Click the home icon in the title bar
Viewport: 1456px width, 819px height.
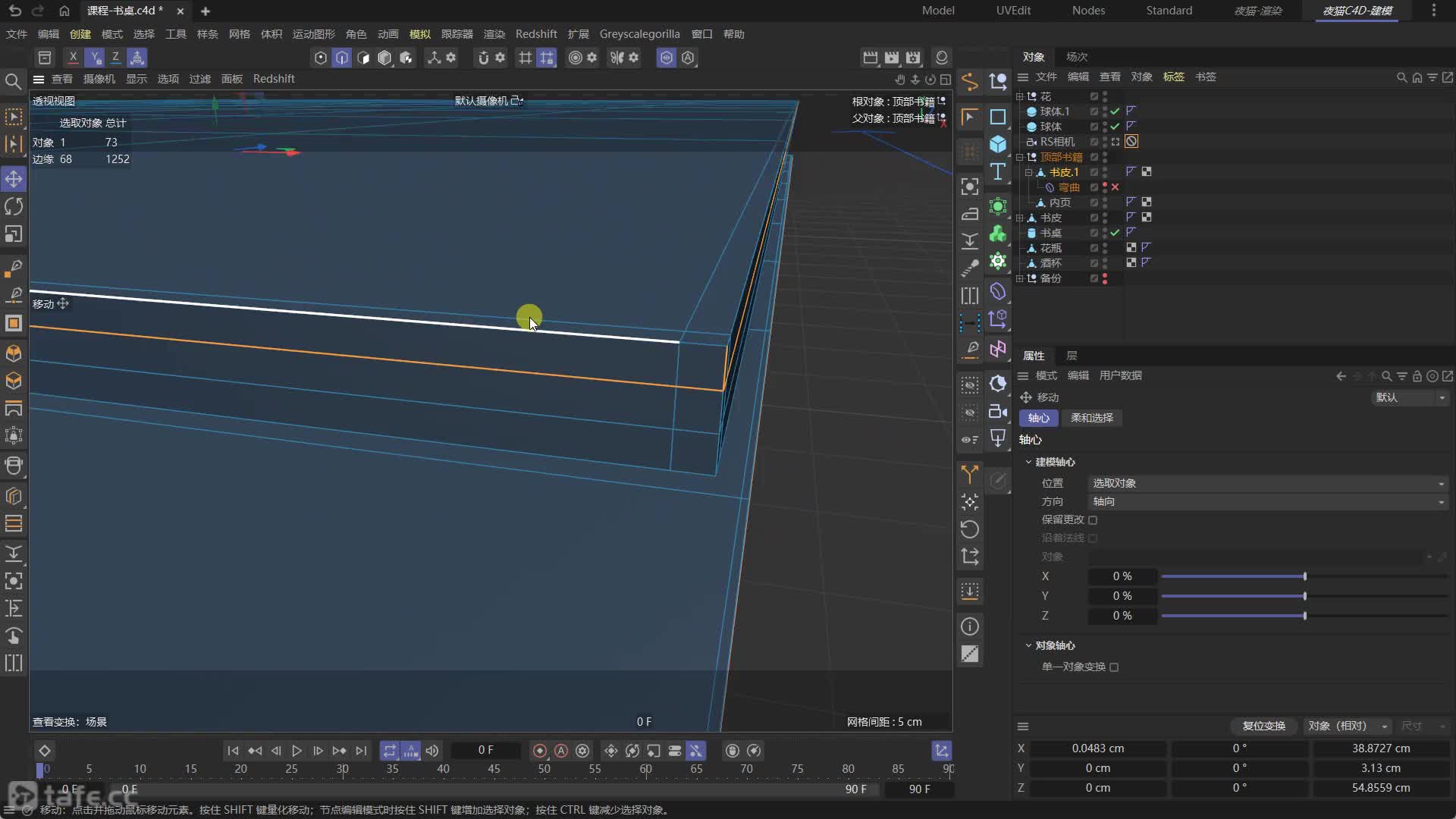(x=64, y=11)
